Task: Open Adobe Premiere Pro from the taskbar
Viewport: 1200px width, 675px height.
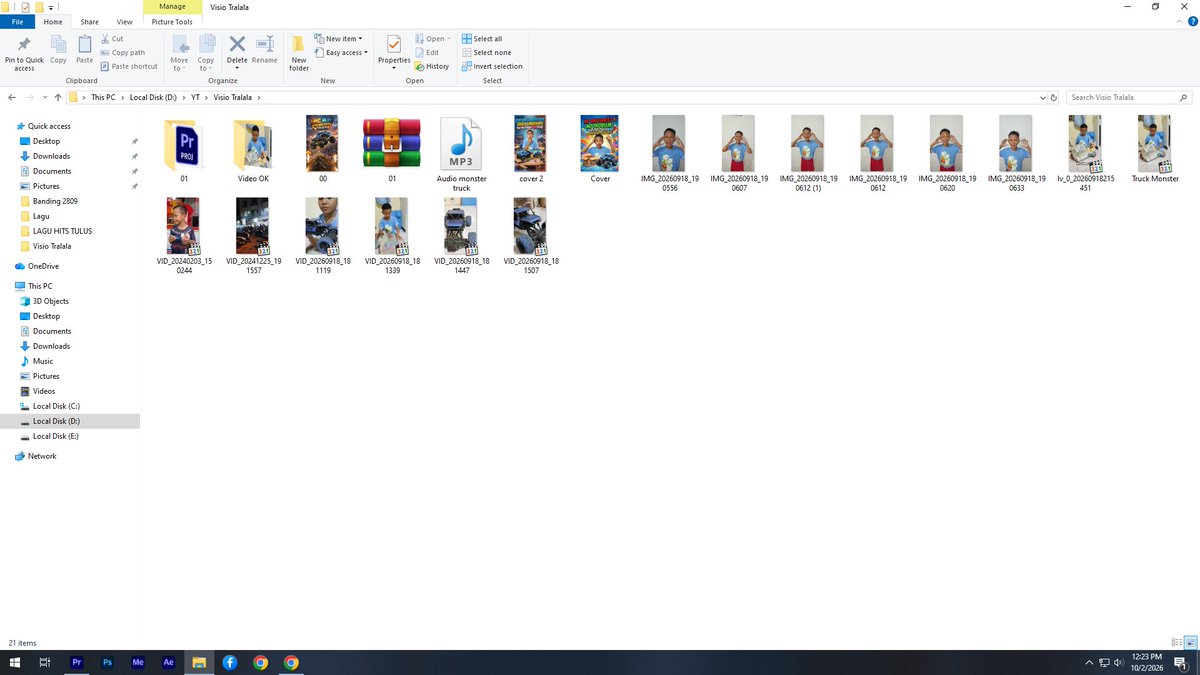Action: (x=77, y=662)
